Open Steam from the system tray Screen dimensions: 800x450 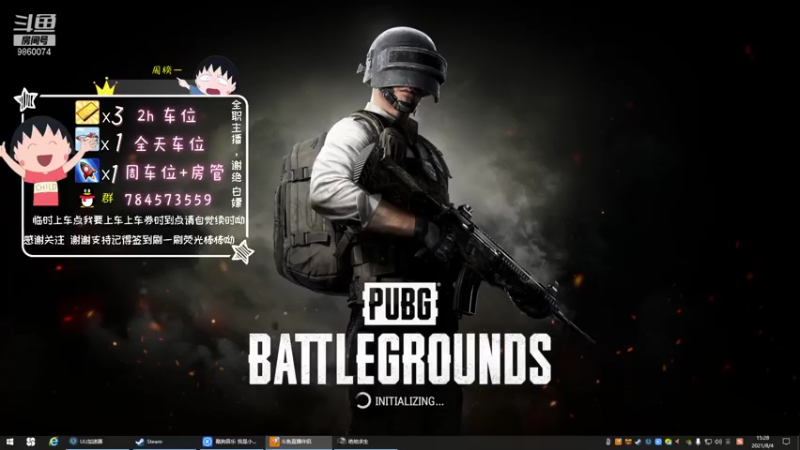pyautogui.click(x=638, y=442)
